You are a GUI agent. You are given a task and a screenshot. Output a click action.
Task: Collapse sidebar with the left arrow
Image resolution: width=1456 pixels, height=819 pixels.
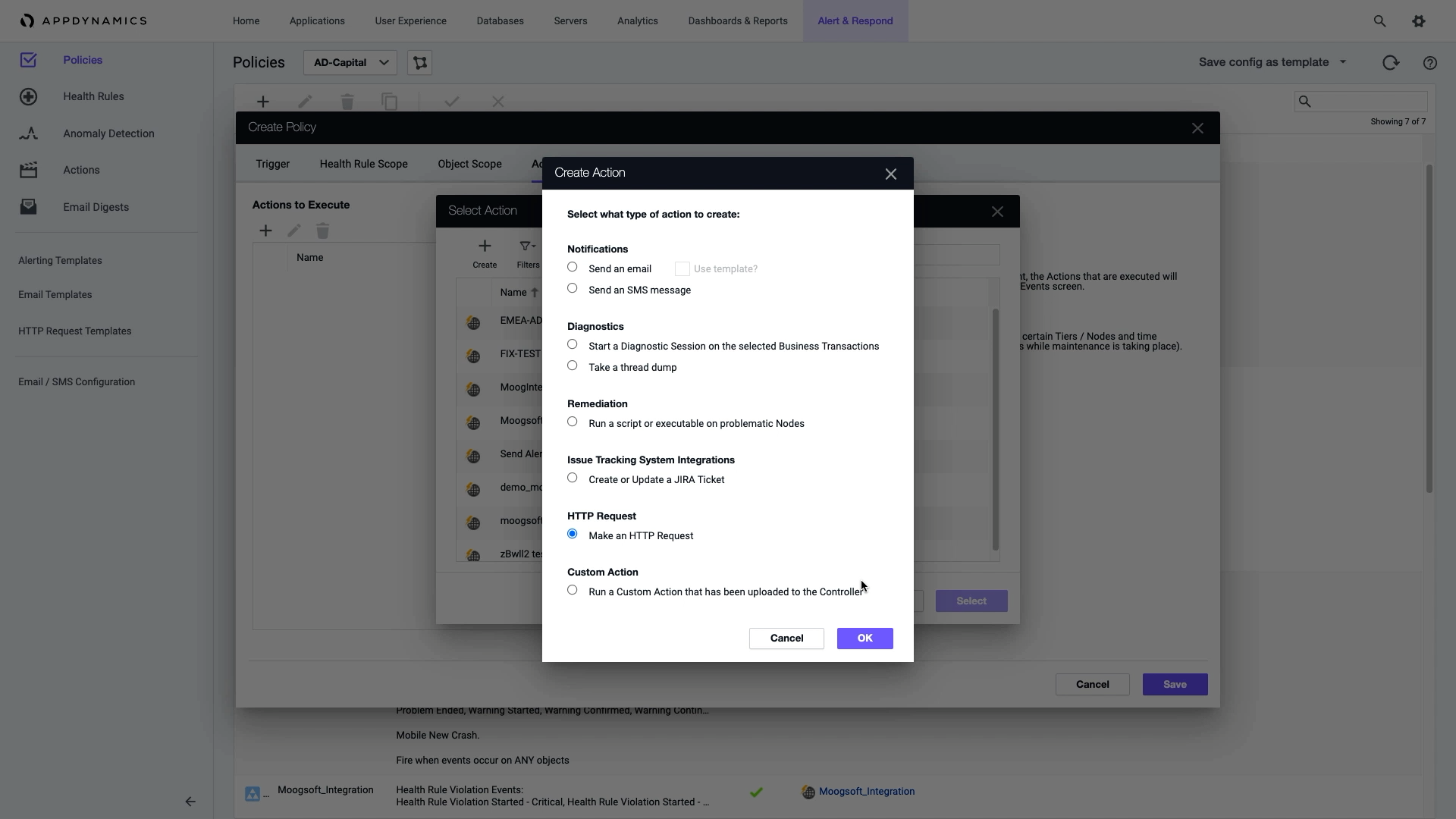point(190,802)
